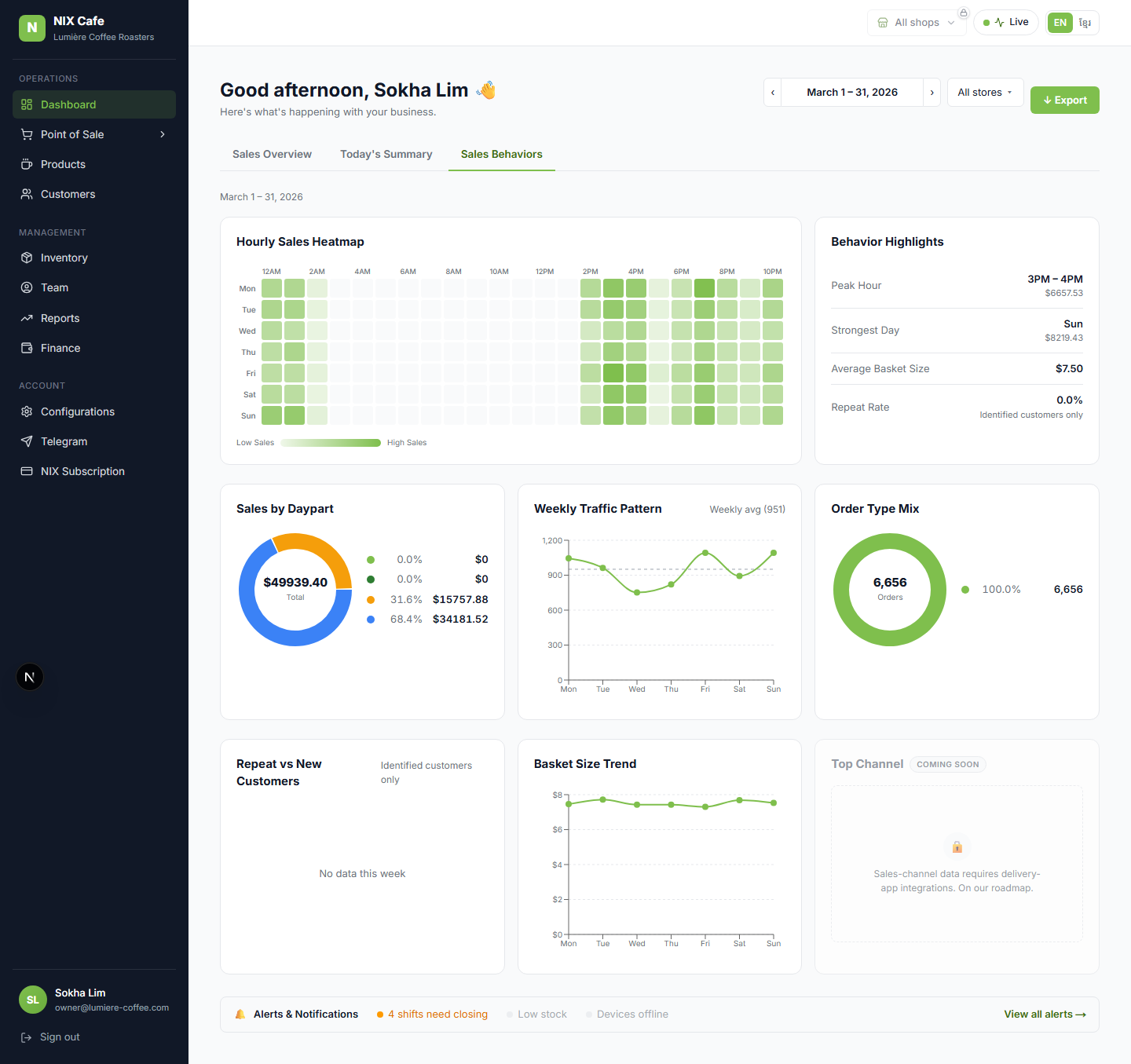This screenshot has width=1131, height=1064.
Task: Click the lock badge above All shops
Action: [x=964, y=13]
